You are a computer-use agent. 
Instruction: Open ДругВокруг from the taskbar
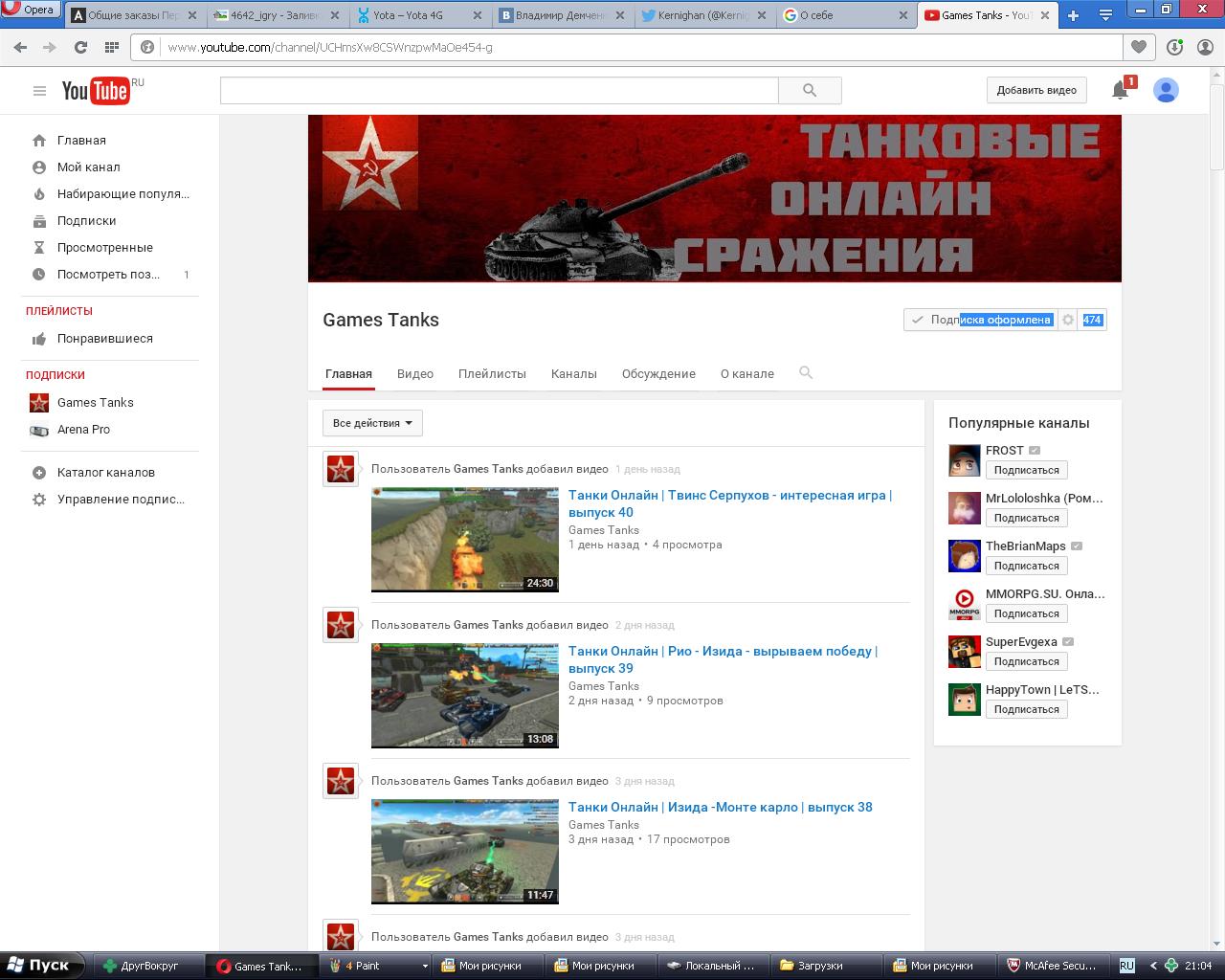pos(148,966)
